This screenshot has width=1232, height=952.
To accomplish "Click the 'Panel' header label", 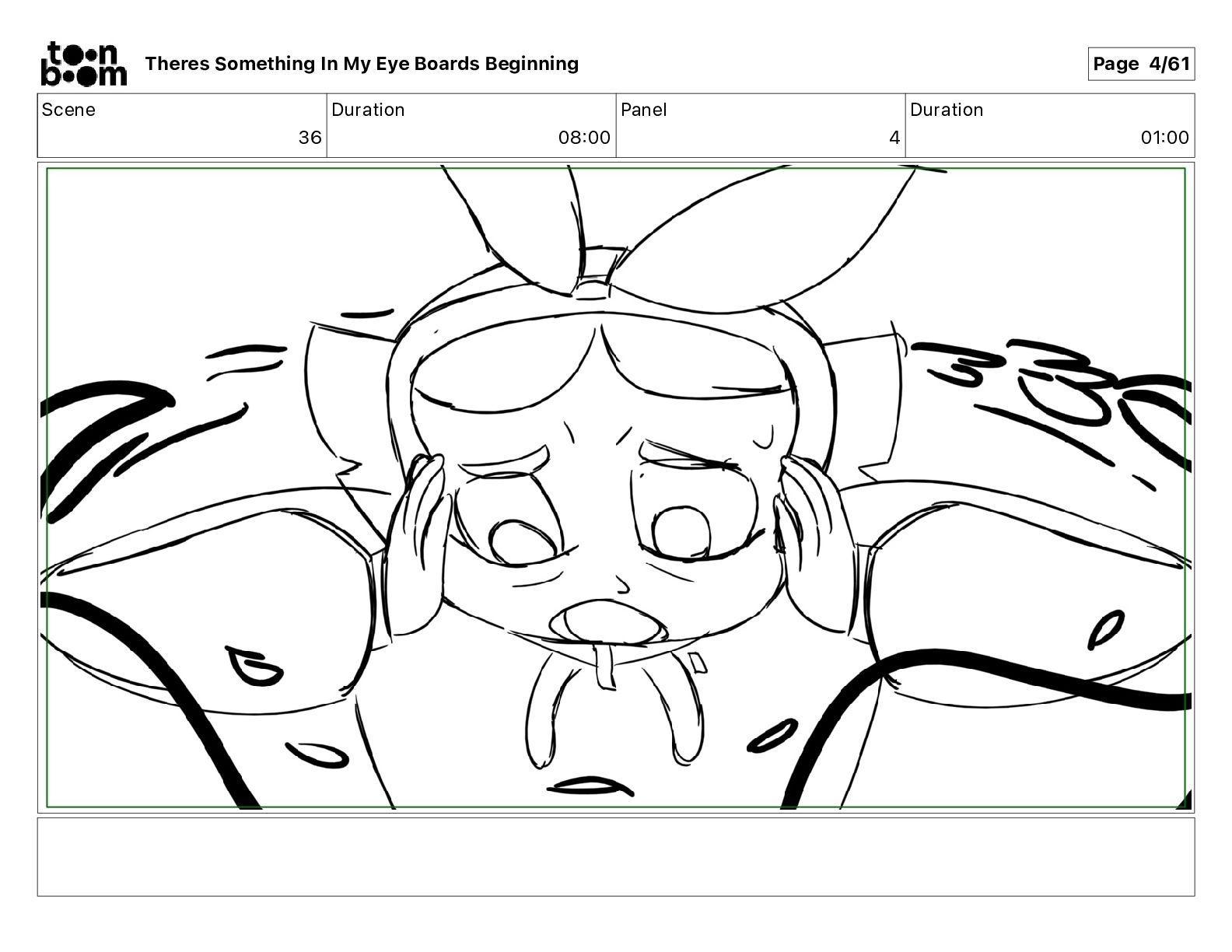I will click(644, 110).
